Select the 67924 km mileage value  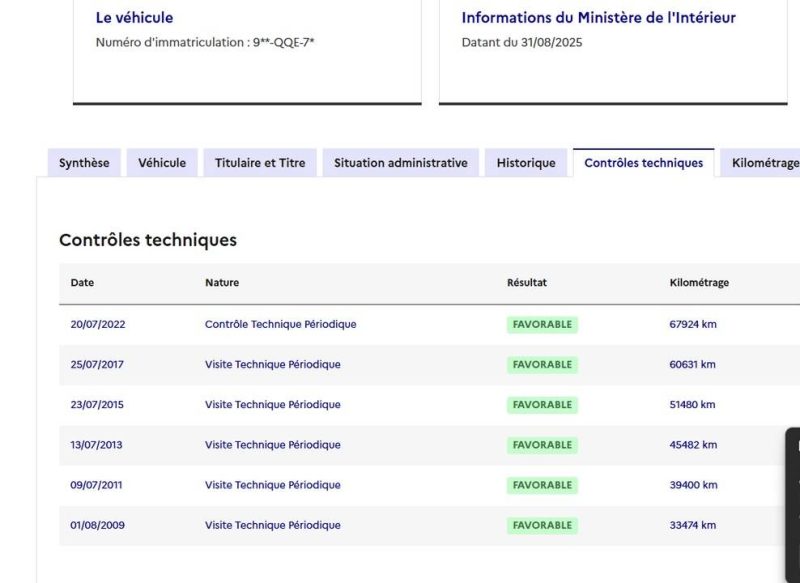pos(694,324)
